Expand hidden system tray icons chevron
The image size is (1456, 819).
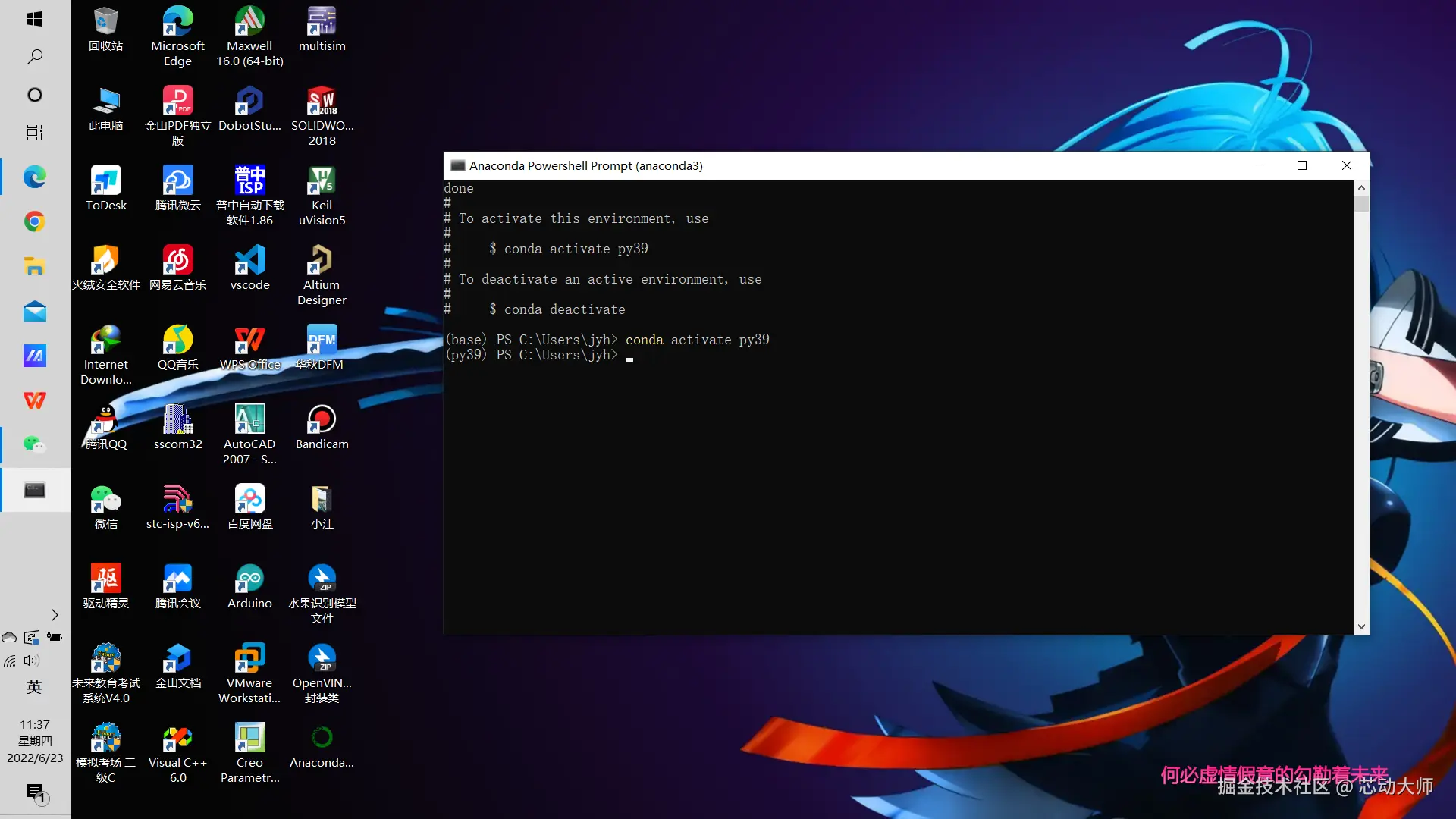tap(55, 615)
